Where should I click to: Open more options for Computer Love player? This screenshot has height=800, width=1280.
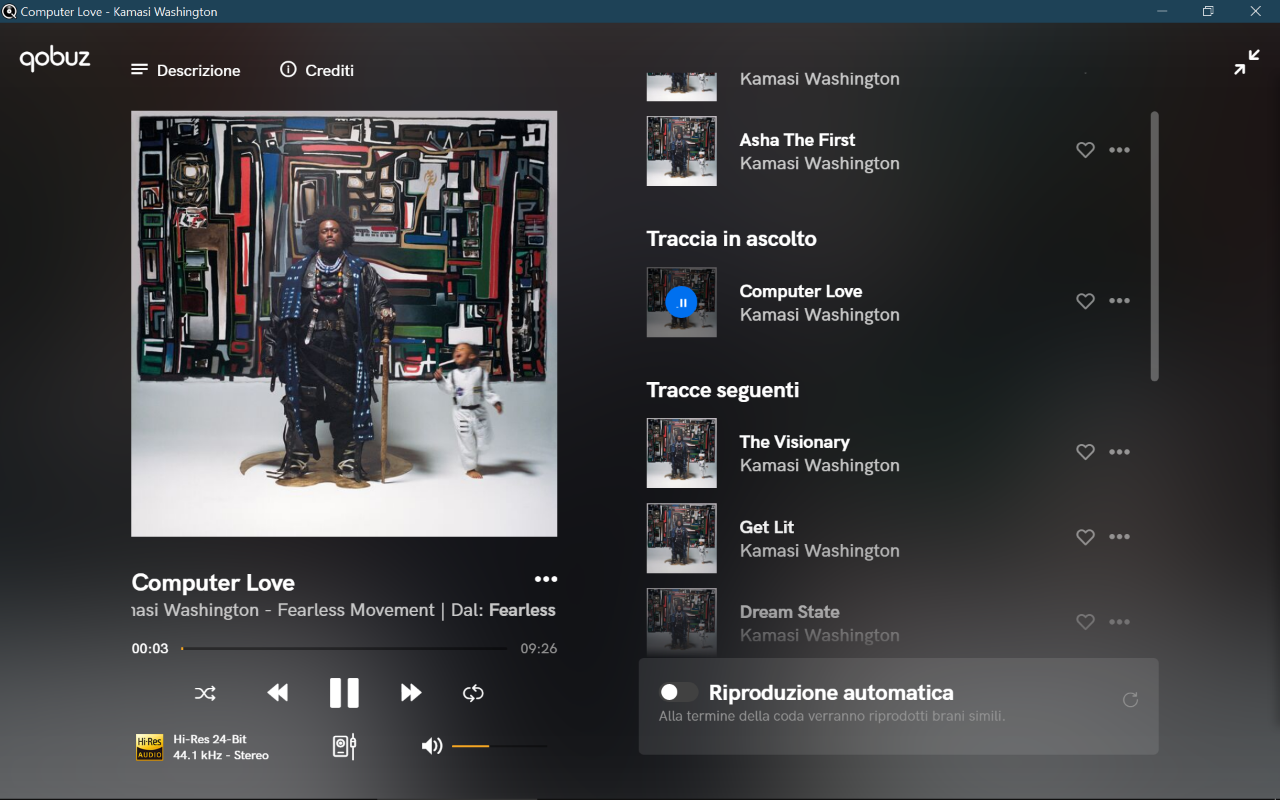coord(546,579)
